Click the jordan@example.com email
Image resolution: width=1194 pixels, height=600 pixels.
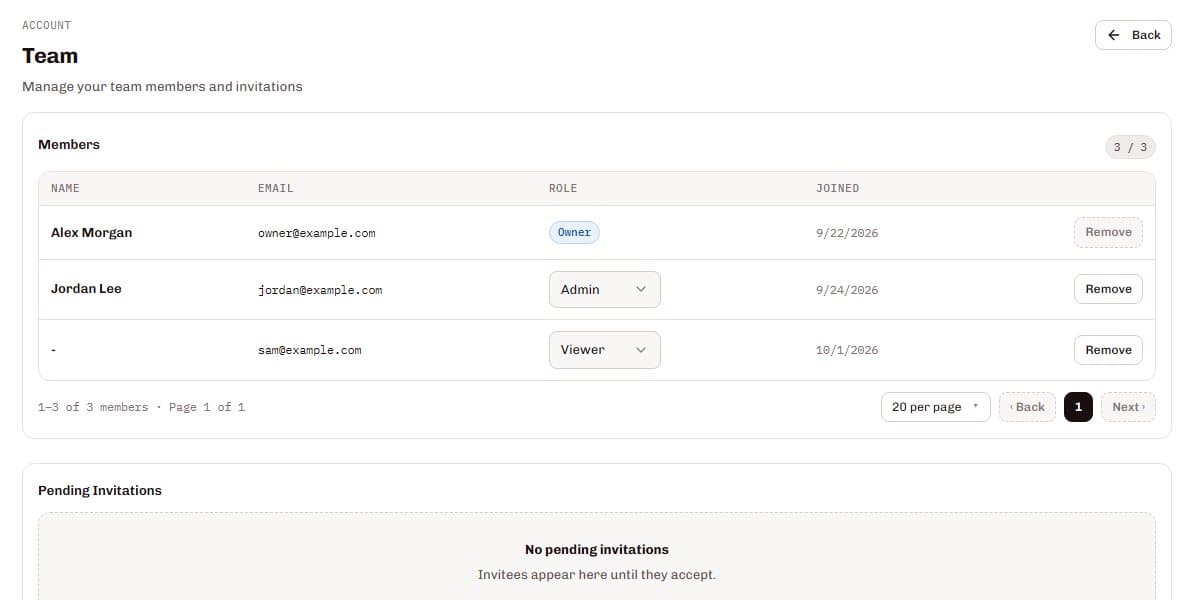point(320,290)
